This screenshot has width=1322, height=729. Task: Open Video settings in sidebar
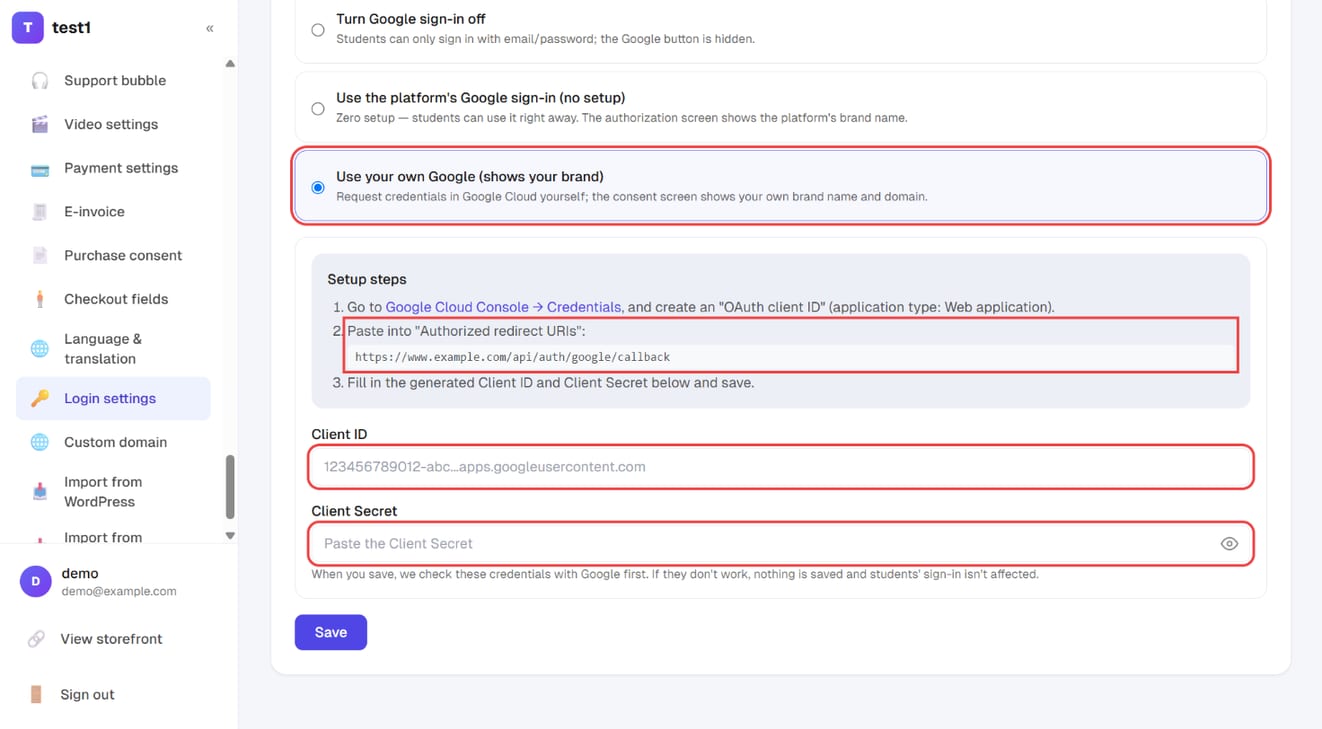pyautogui.click(x=113, y=125)
